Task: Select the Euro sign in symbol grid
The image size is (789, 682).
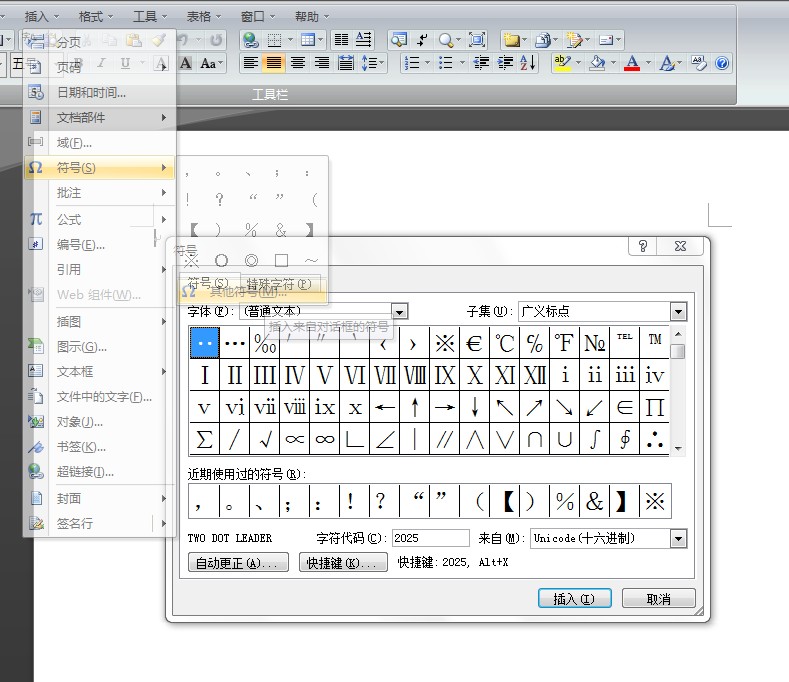Action: point(475,344)
